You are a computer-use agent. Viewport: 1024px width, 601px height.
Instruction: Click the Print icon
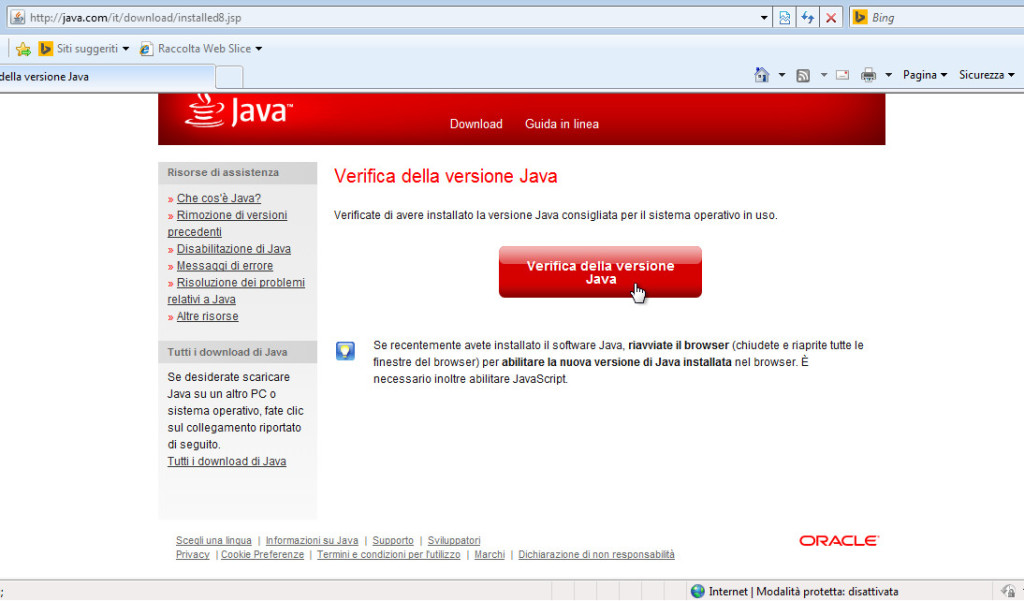coord(868,75)
